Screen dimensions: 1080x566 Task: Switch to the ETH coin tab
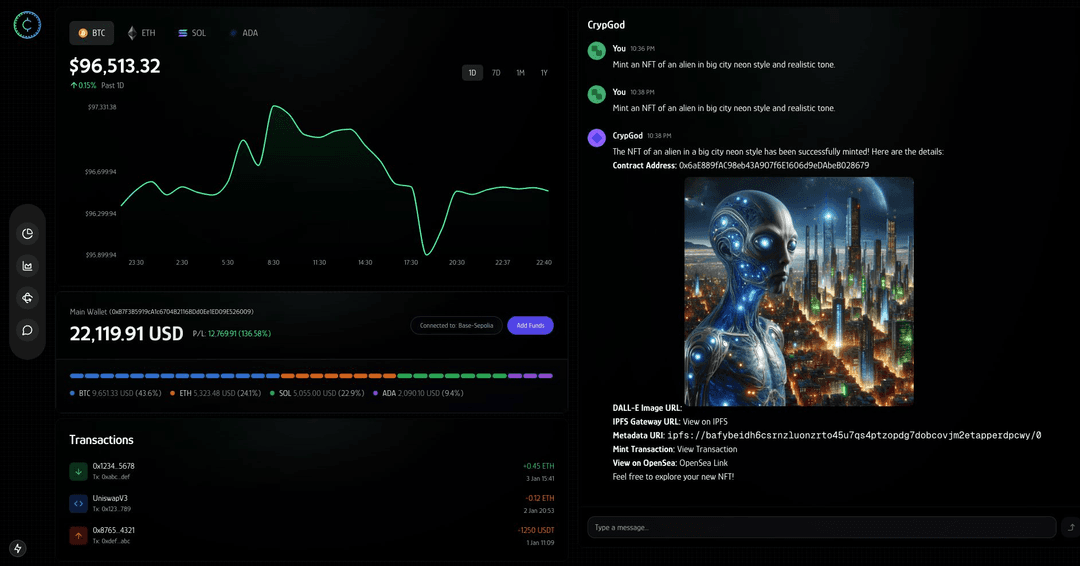(x=141, y=33)
